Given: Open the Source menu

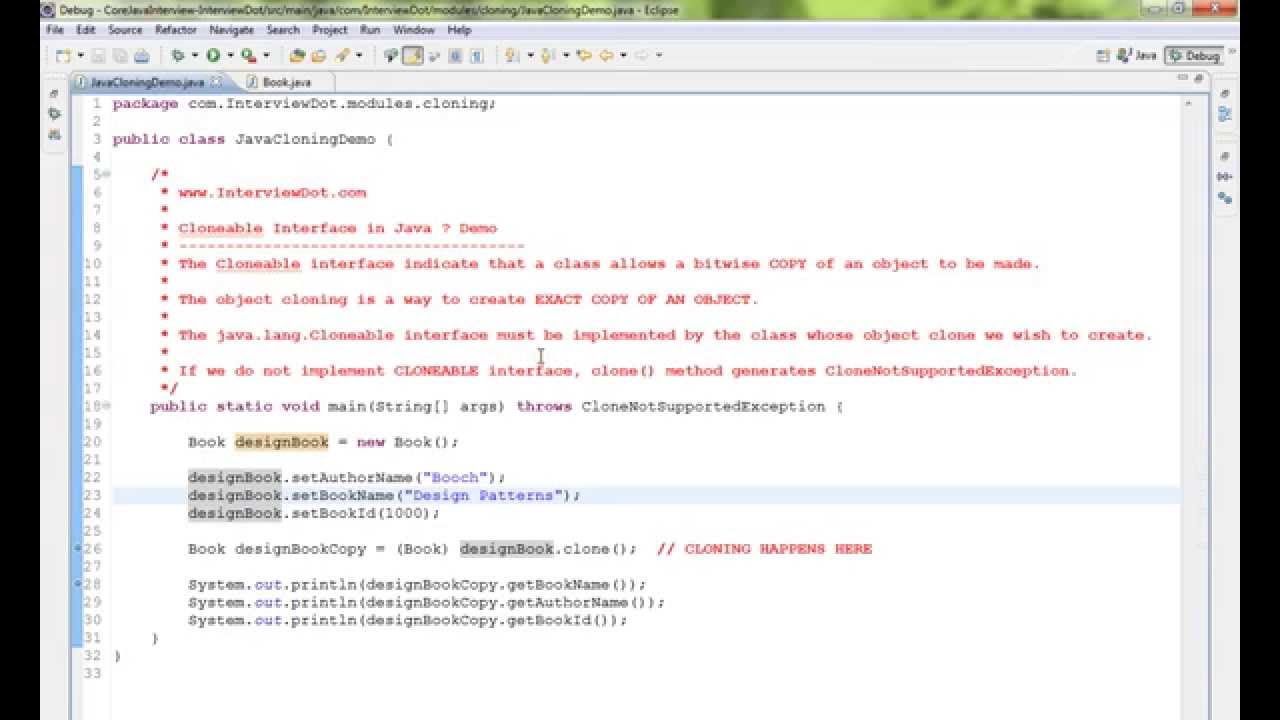Looking at the screenshot, I should [x=125, y=30].
